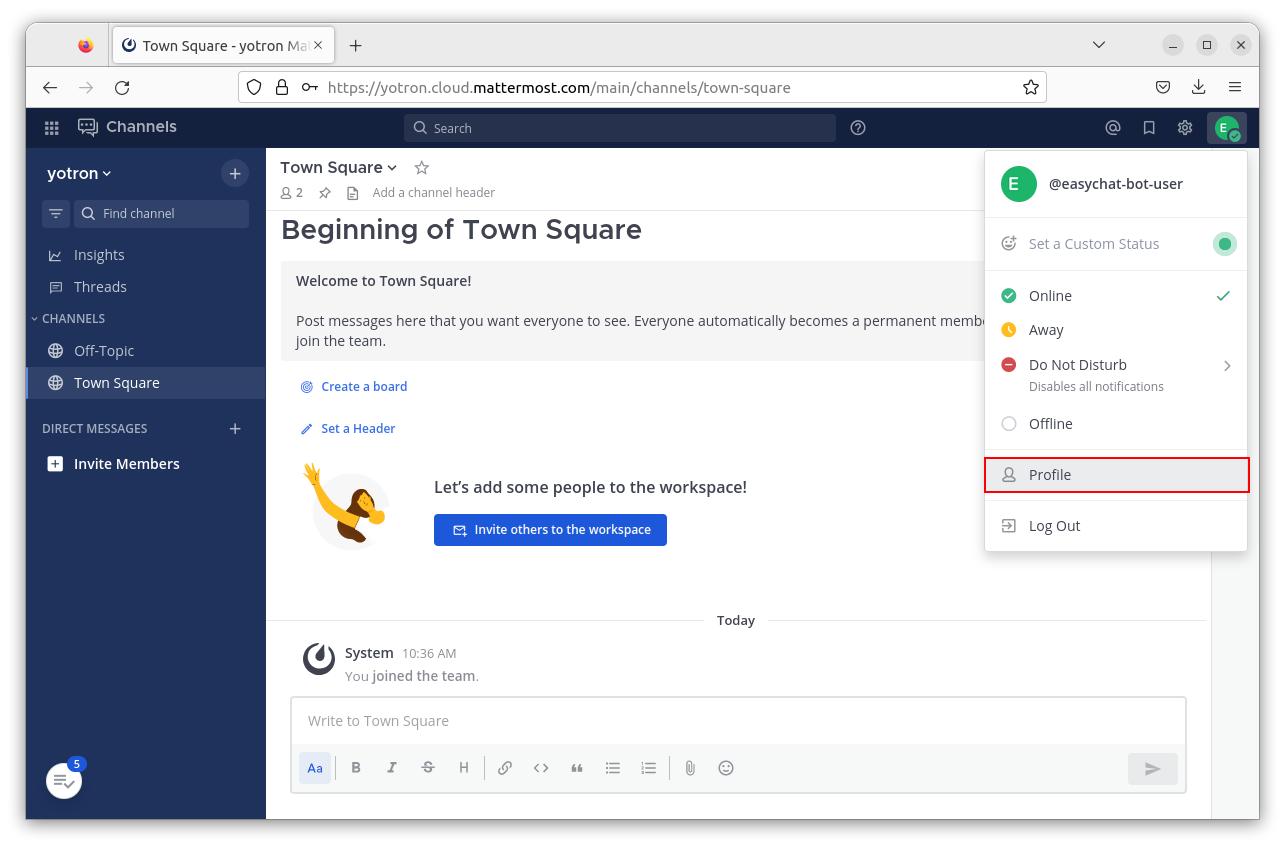Open Firefox list all tabs dropdown
This screenshot has width=1285, height=848.
click(1099, 45)
